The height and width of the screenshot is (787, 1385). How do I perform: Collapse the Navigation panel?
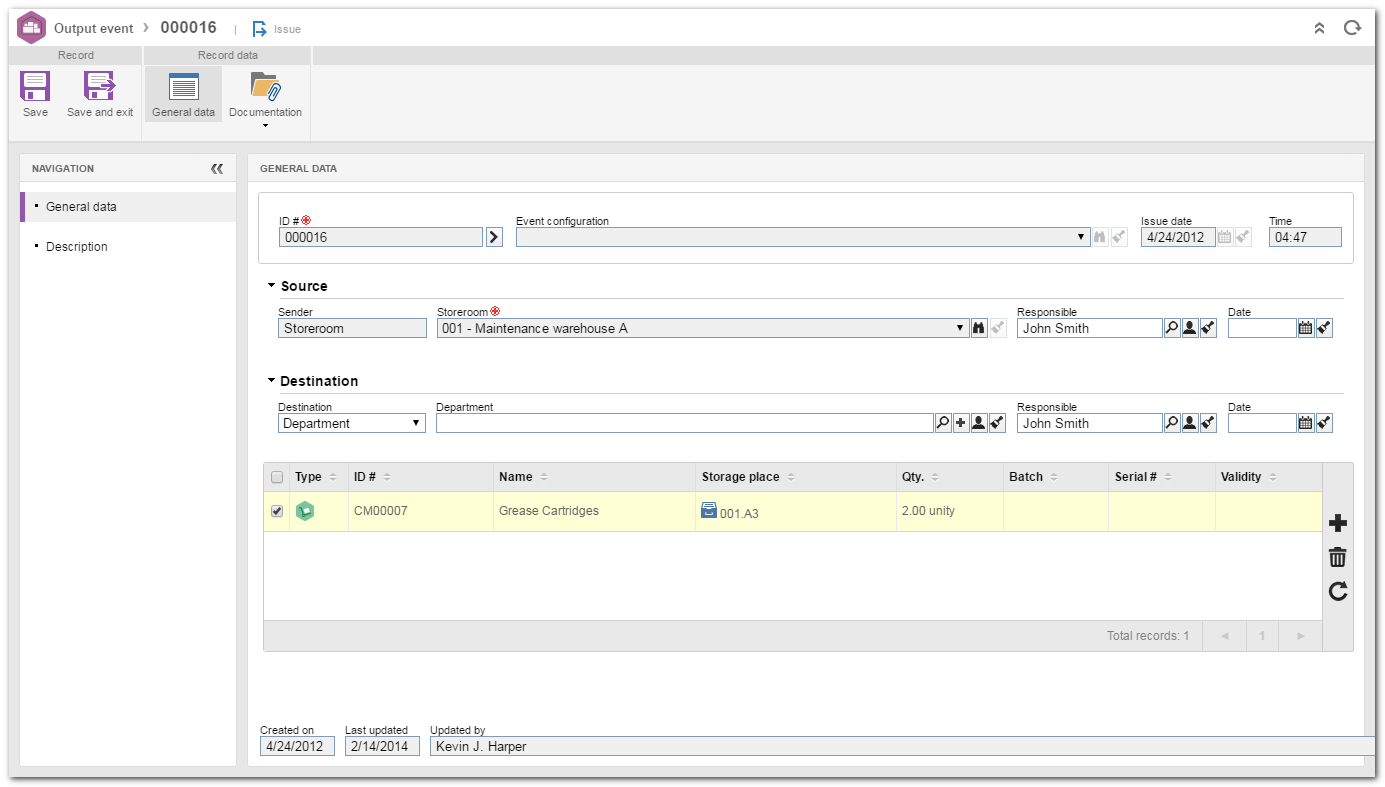[217, 169]
